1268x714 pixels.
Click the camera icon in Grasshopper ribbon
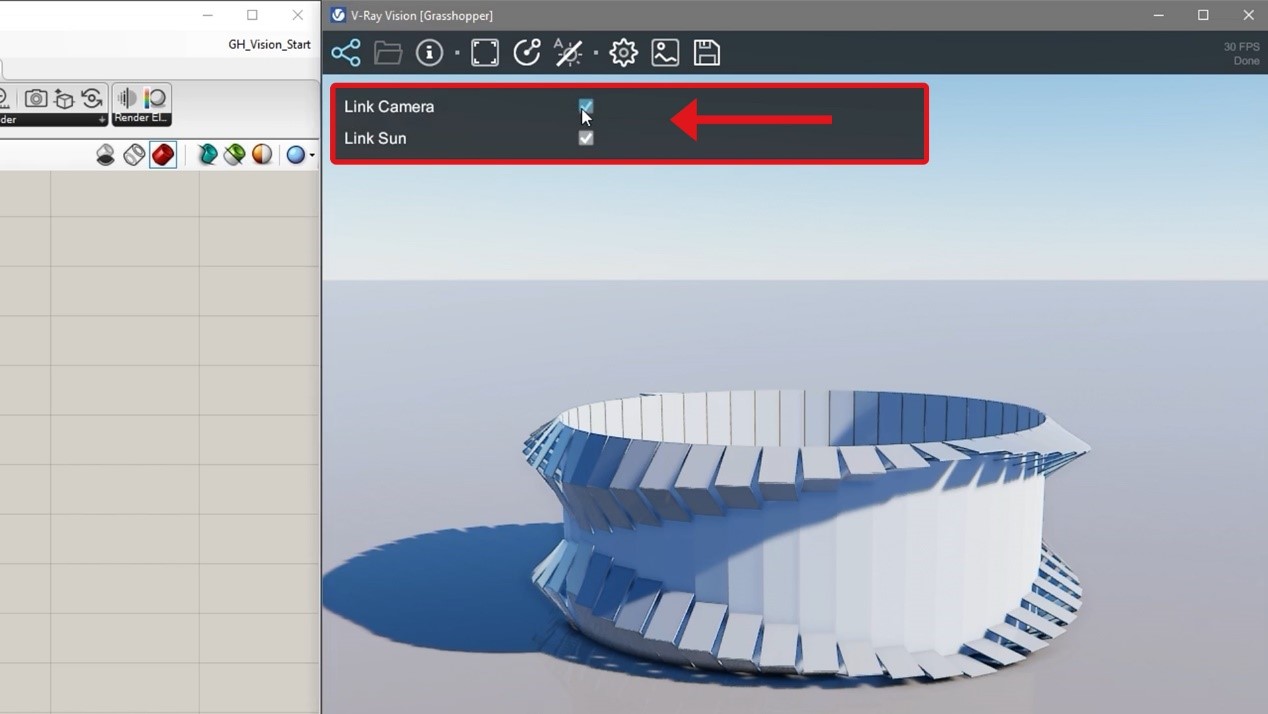[36, 98]
